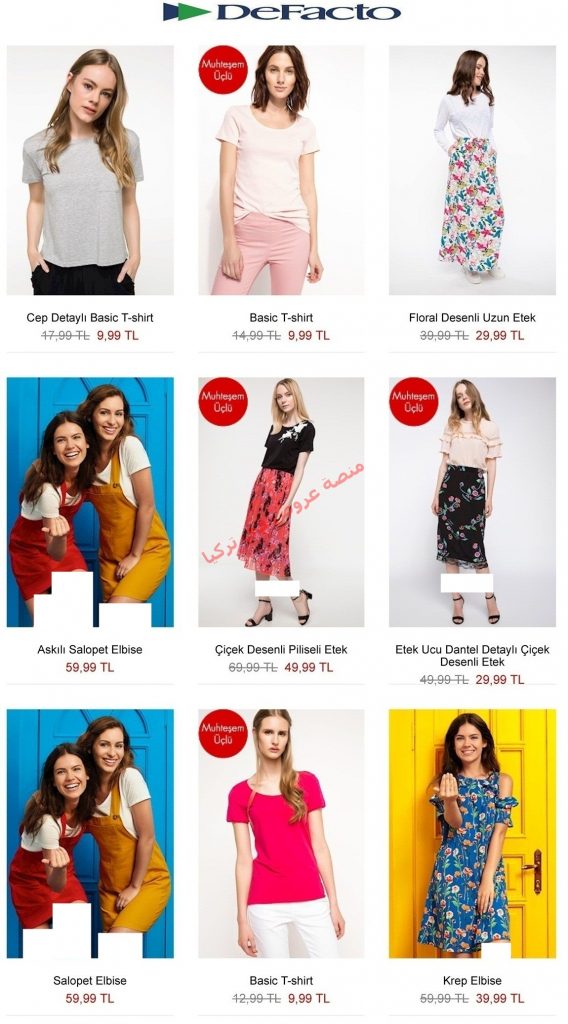Click the Salopet Elbise title in bottom row
Screen dimensions: 568x1024
point(90,981)
